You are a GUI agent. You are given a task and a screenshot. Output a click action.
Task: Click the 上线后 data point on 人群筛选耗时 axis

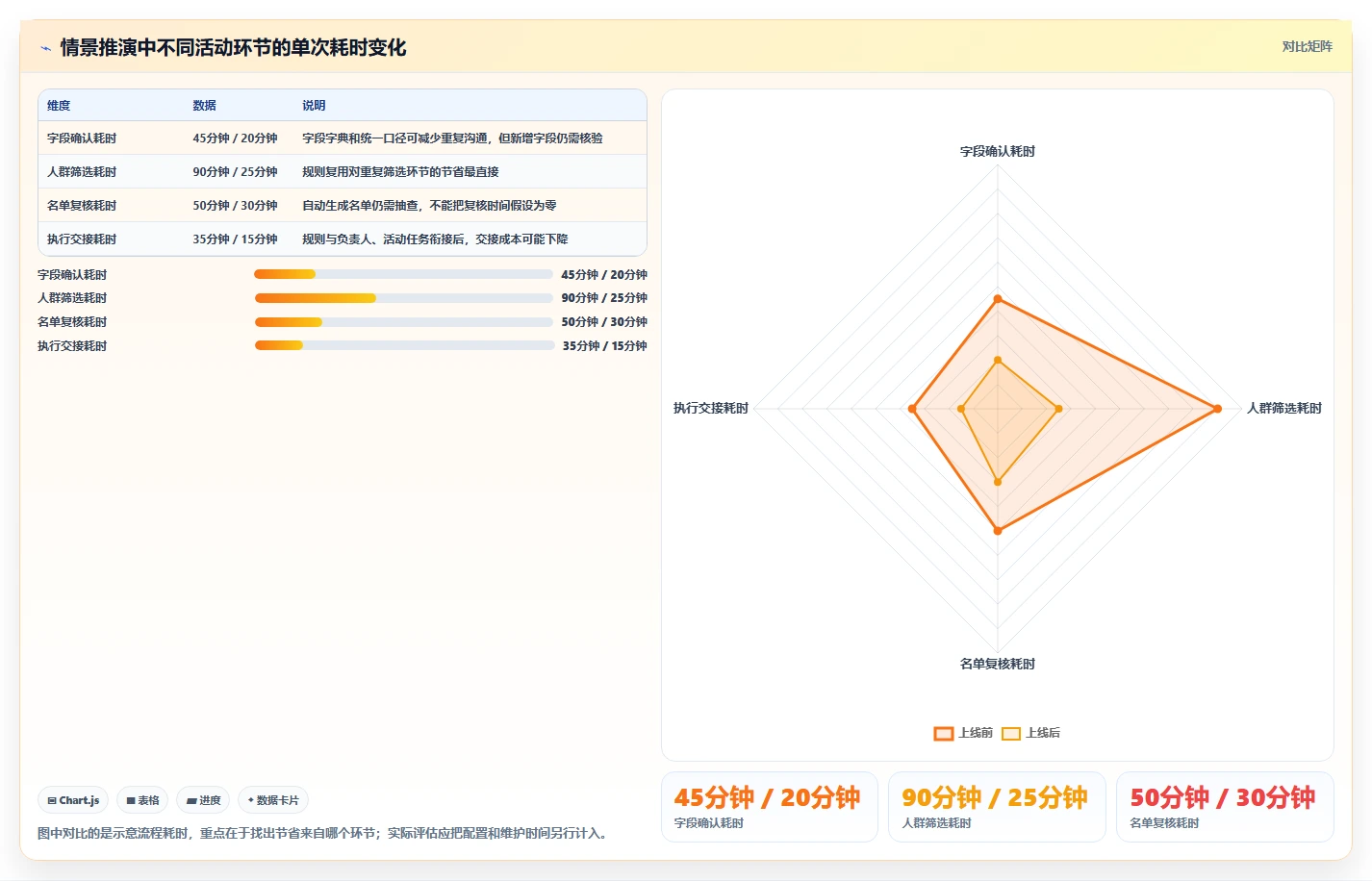pos(1059,409)
